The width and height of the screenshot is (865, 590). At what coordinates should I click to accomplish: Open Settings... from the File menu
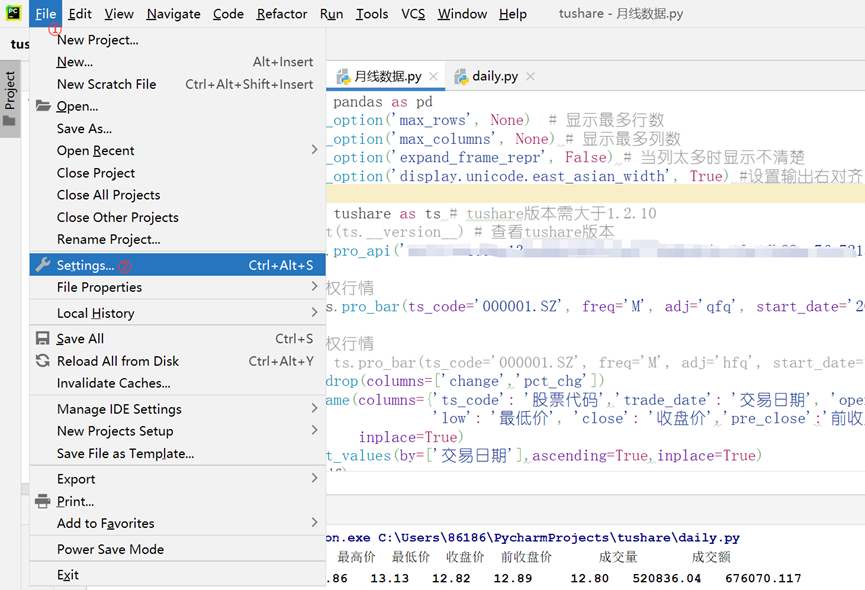pos(177,265)
